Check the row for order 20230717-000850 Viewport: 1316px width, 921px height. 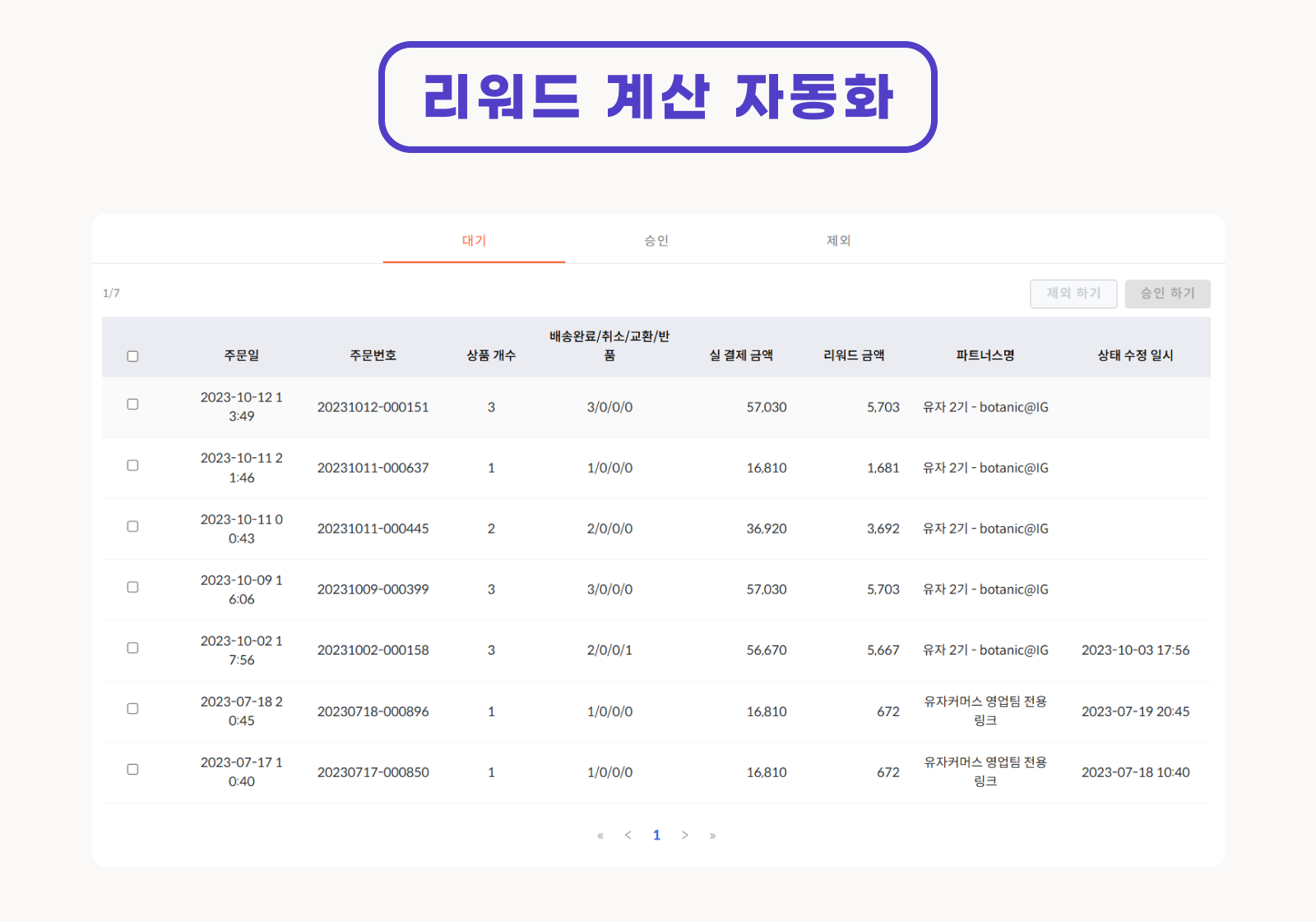[132, 769]
